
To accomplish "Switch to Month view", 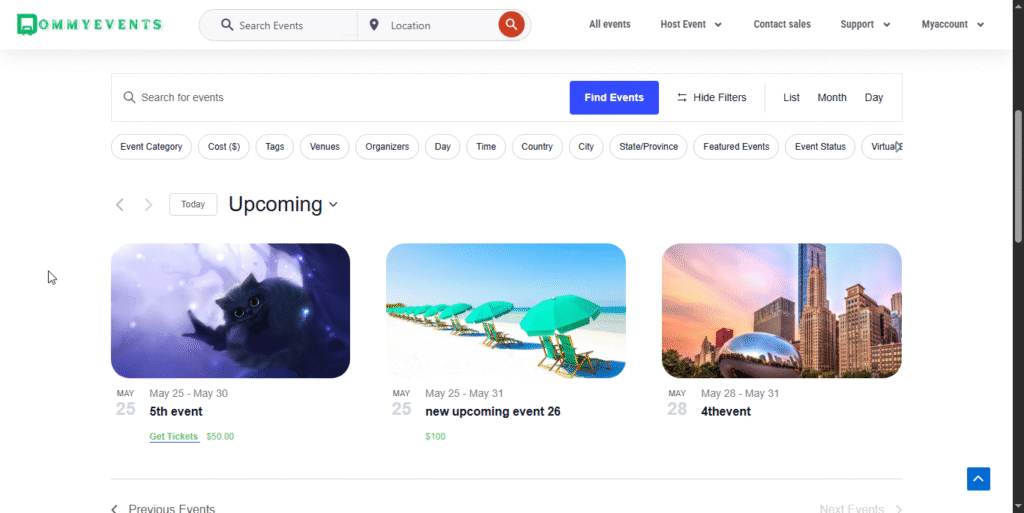I will coord(832,97).
